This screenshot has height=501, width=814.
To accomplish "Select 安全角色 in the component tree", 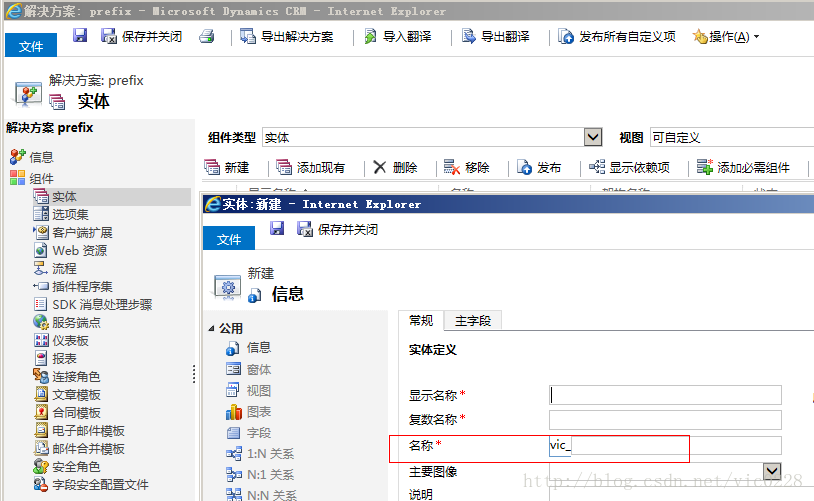I will 67,467.
